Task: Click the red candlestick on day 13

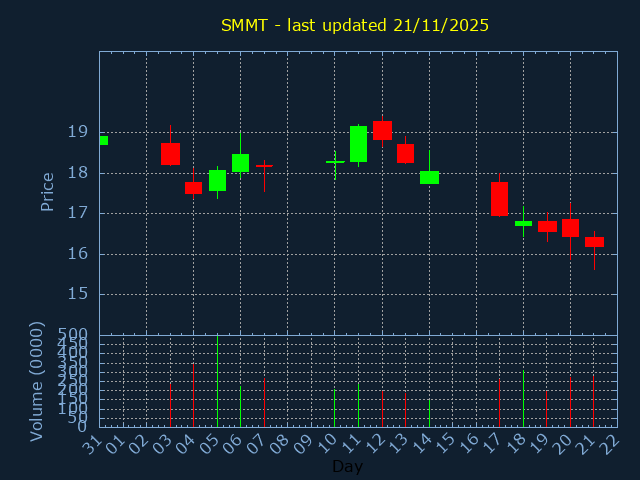Action: coord(405,153)
